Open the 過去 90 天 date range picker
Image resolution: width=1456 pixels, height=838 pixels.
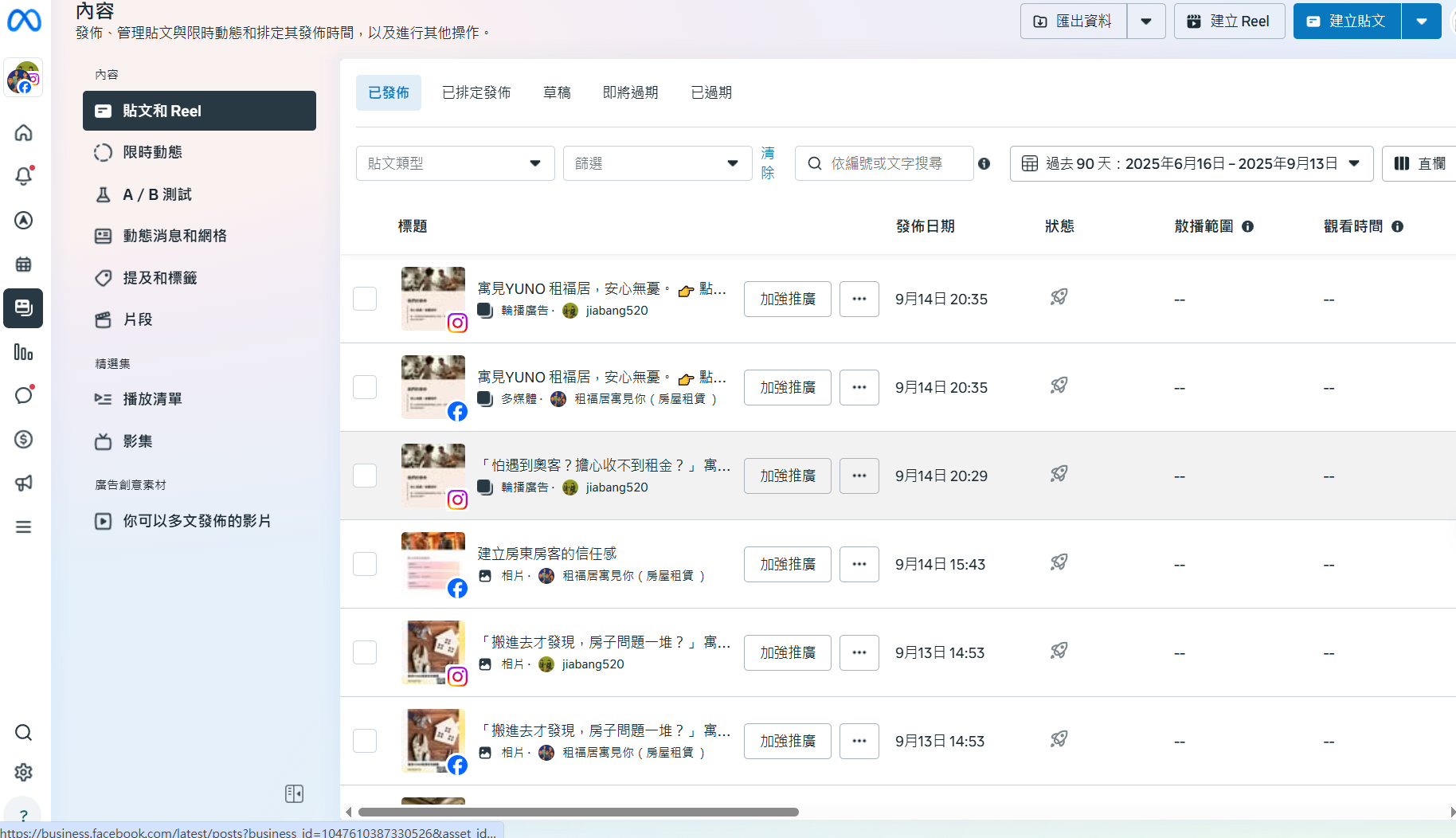1191,163
